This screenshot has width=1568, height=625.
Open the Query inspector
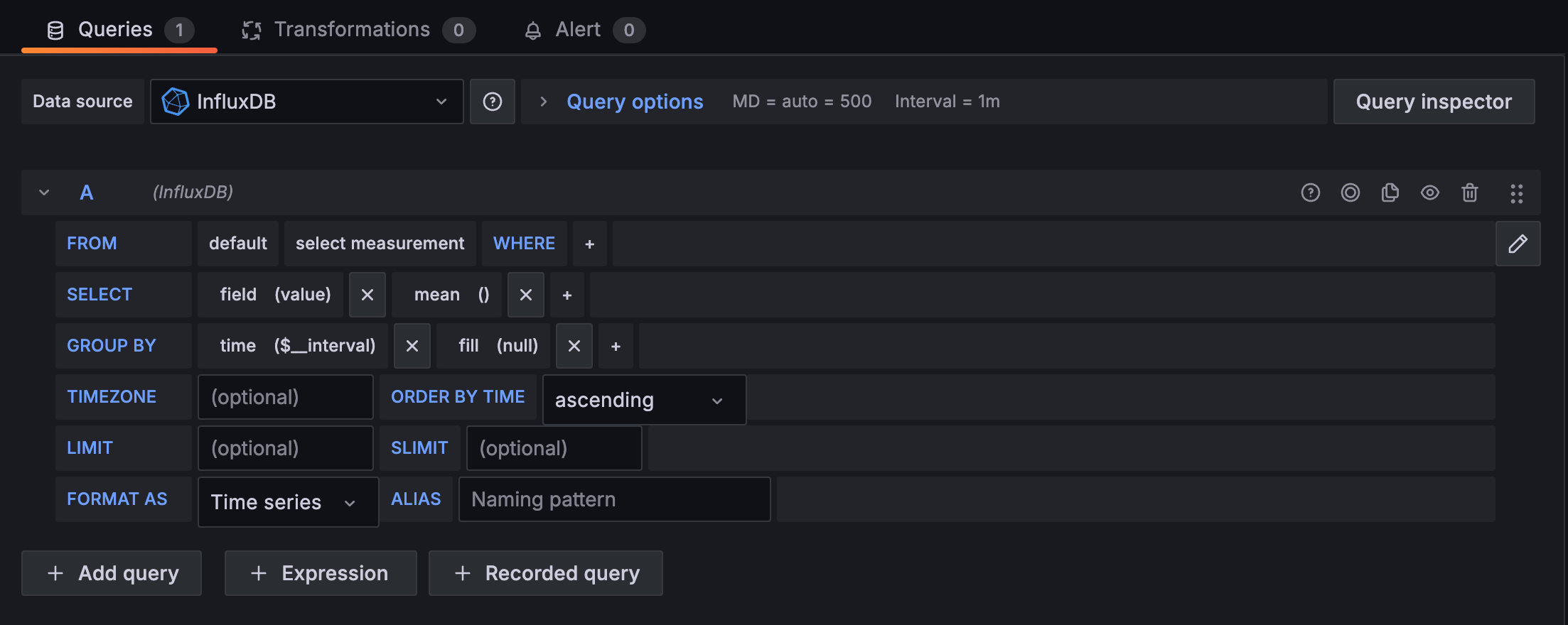click(x=1433, y=102)
